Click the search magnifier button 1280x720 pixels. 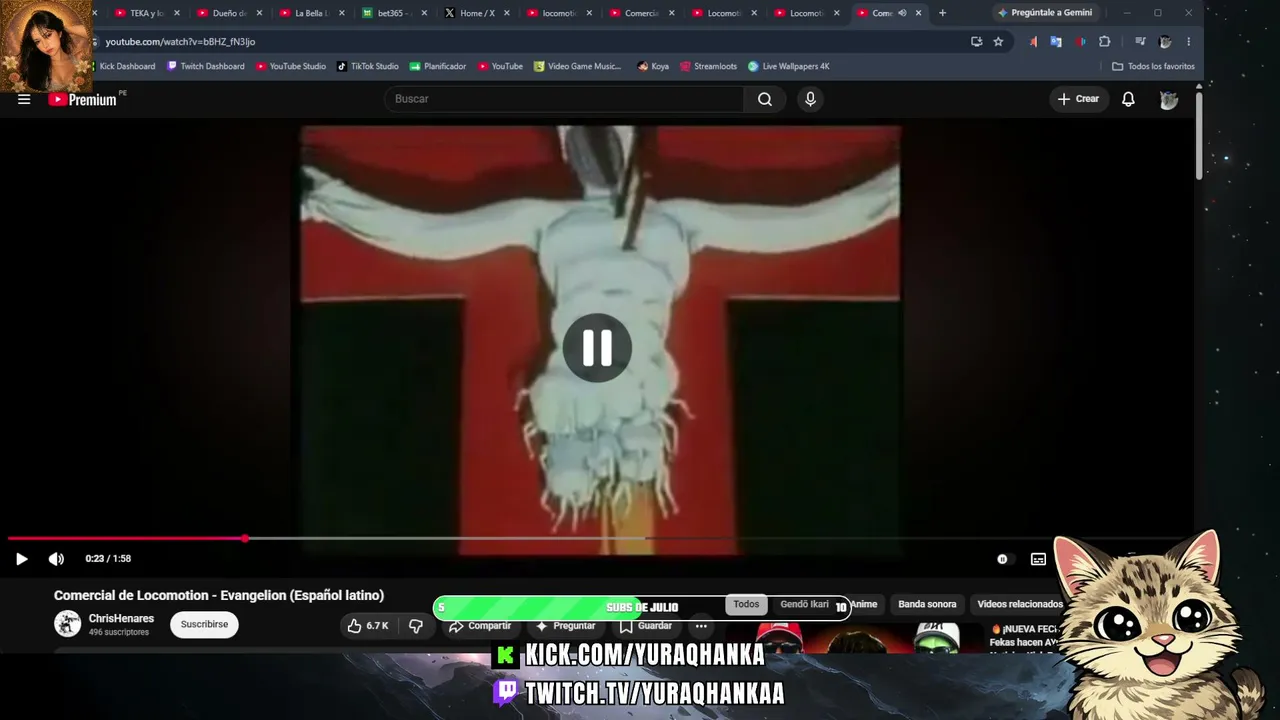tap(765, 99)
